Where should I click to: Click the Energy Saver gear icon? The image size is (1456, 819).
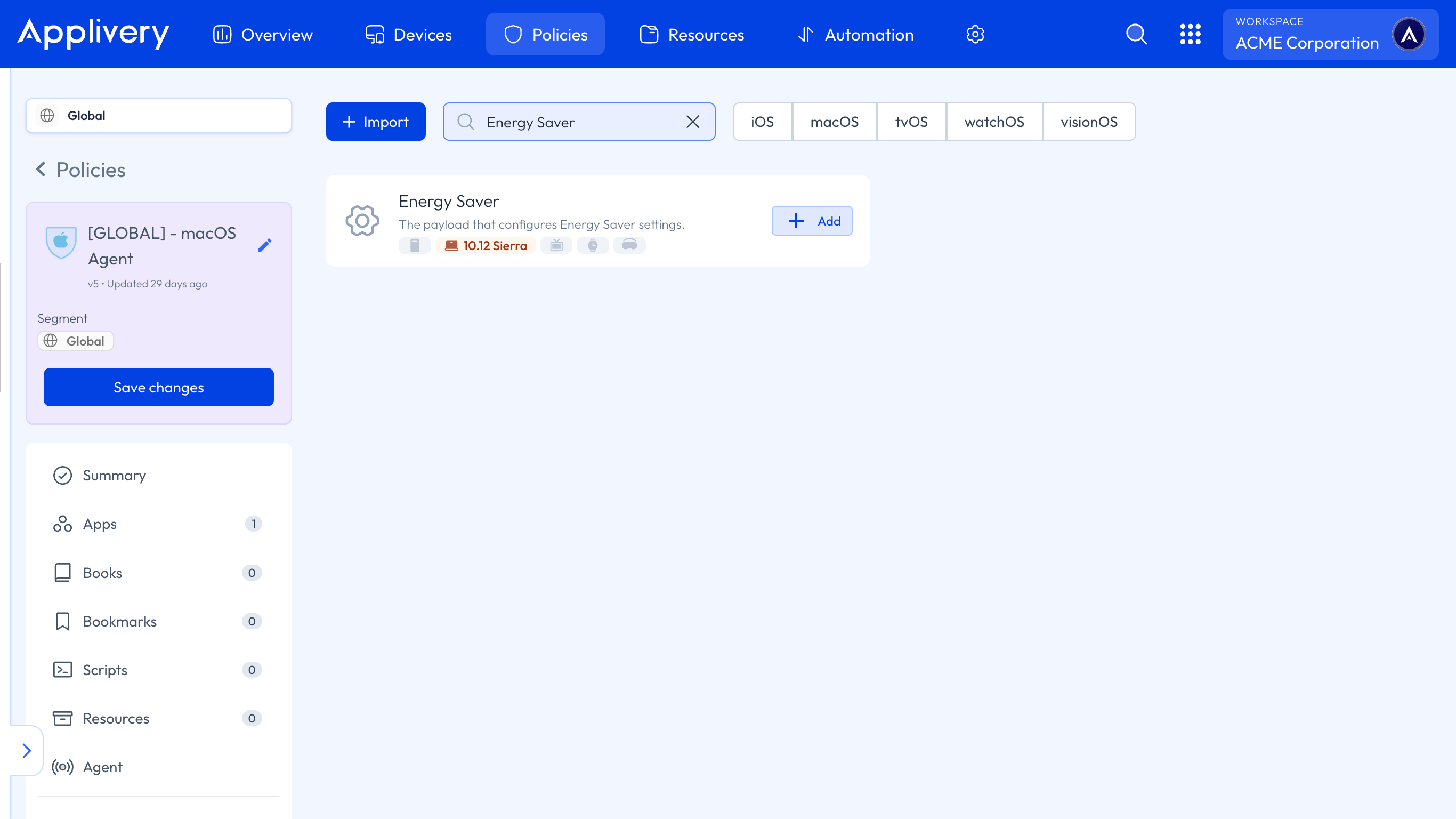[x=362, y=221]
